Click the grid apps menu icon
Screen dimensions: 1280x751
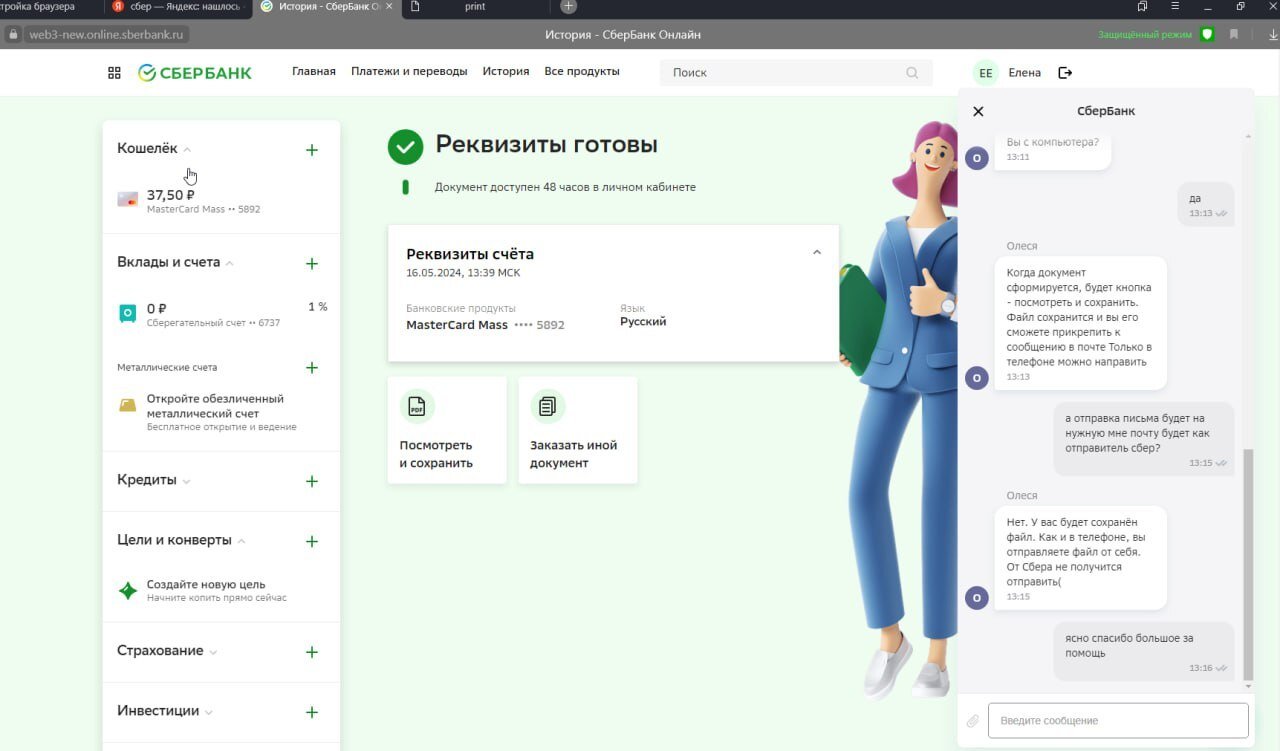(x=114, y=73)
